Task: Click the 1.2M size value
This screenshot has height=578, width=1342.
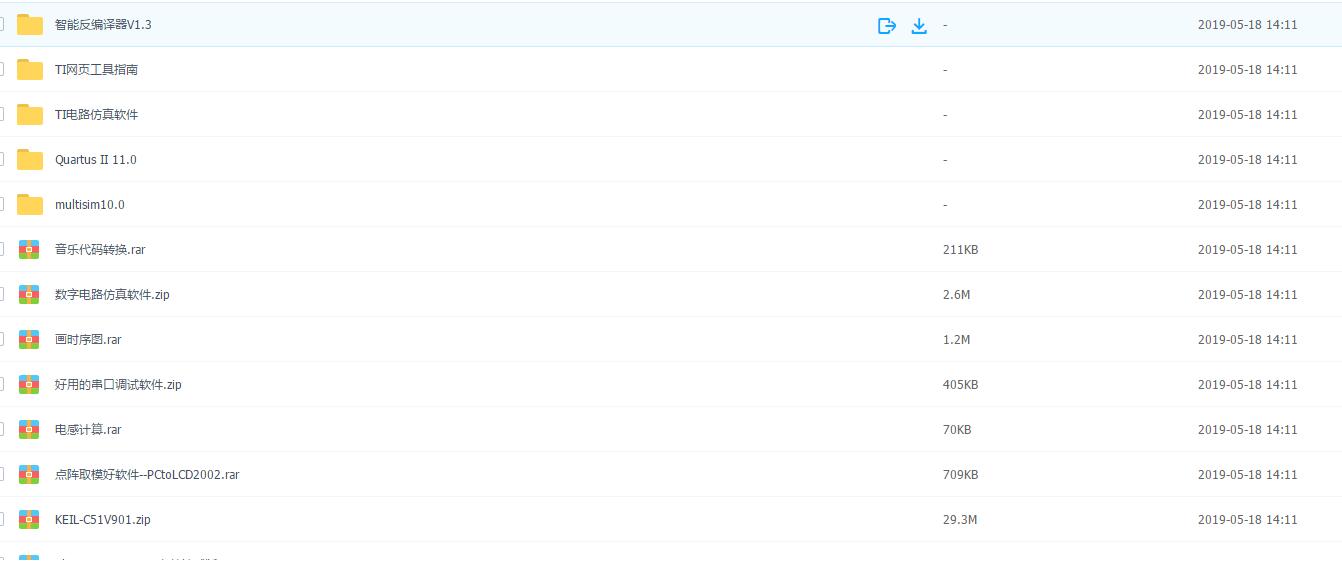Action: tap(957, 340)
